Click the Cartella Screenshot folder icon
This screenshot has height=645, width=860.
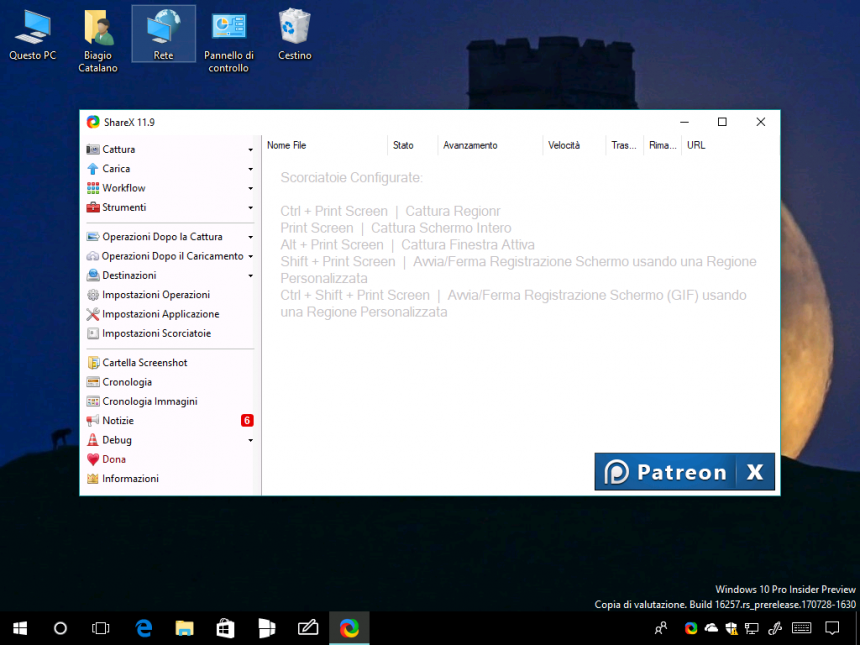(93, 363)
